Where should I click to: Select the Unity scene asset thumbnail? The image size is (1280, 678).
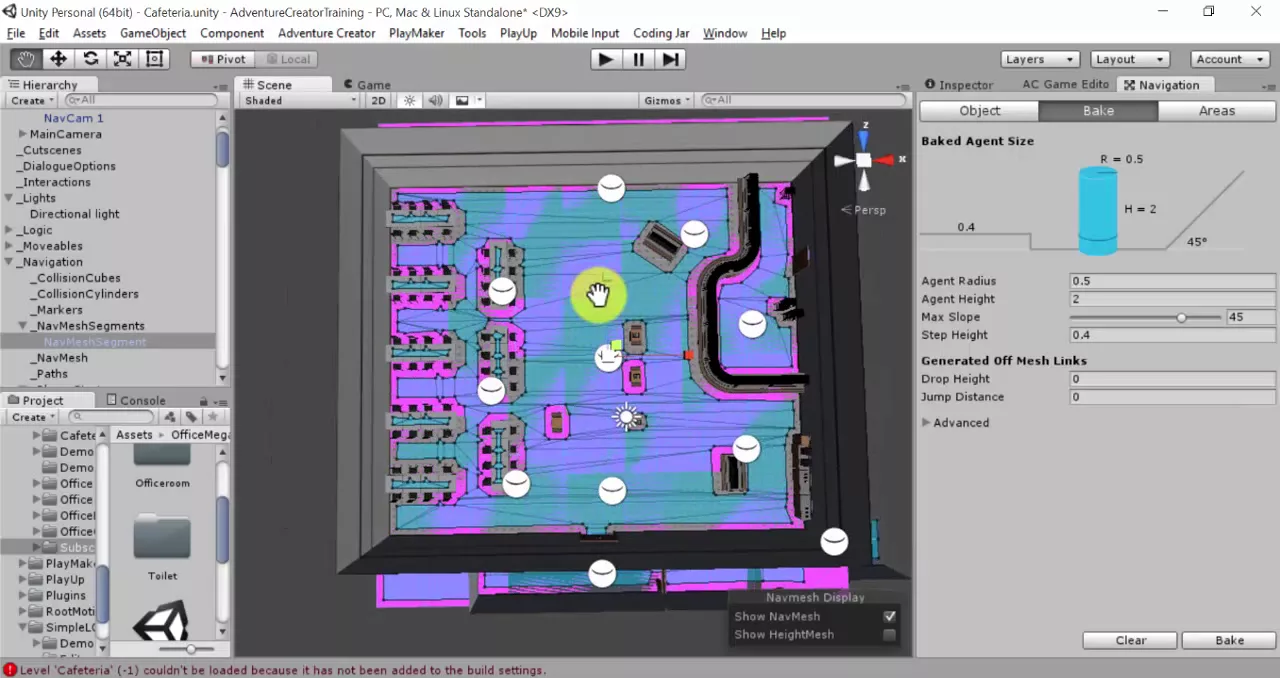click(160, 622)
